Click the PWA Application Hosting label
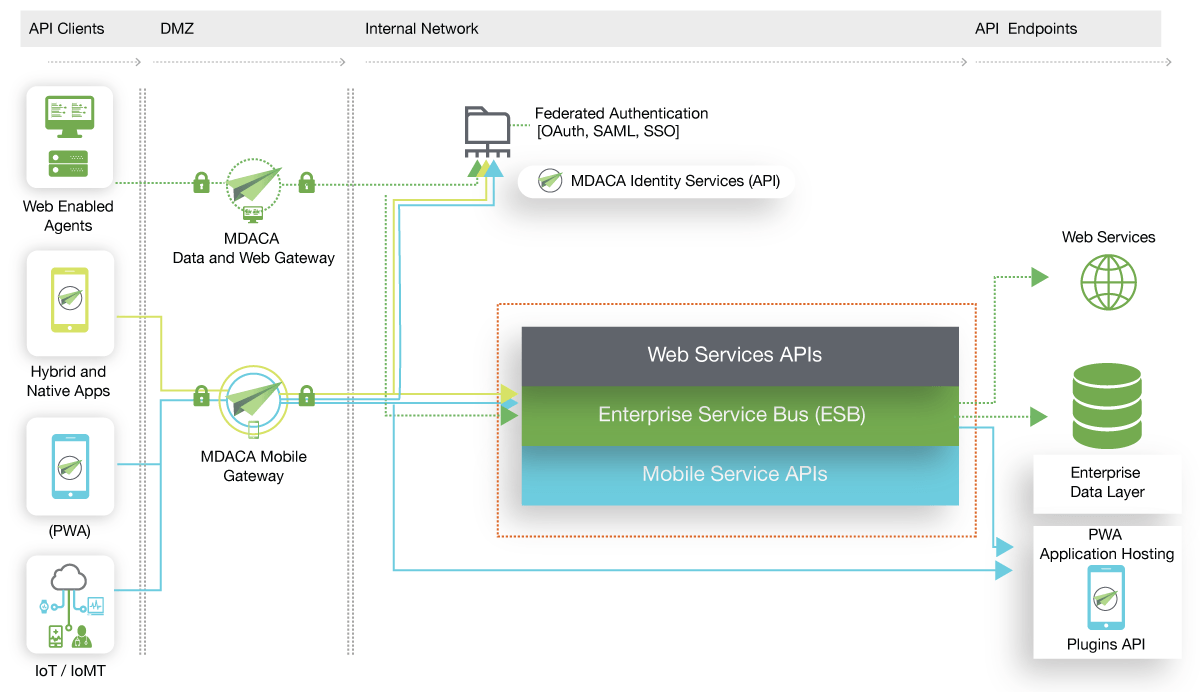This screenshot has width=1200, height=692. 1106,544
